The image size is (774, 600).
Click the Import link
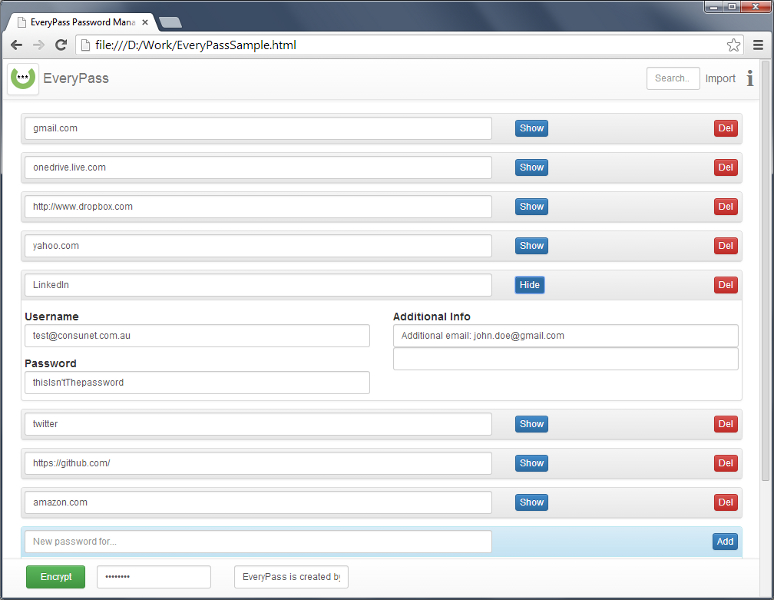click(720, 78)
